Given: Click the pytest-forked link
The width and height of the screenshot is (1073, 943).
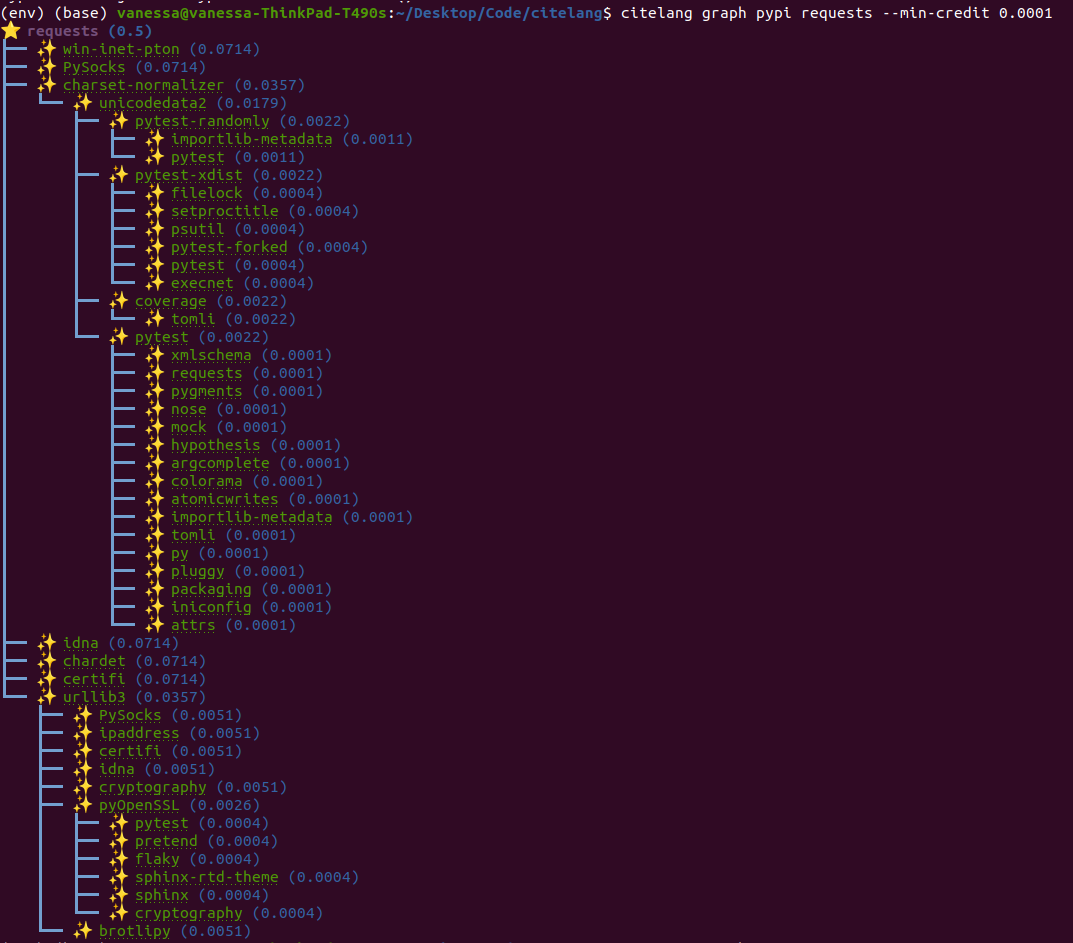Looking at the screenshot, I should (229, 247).
